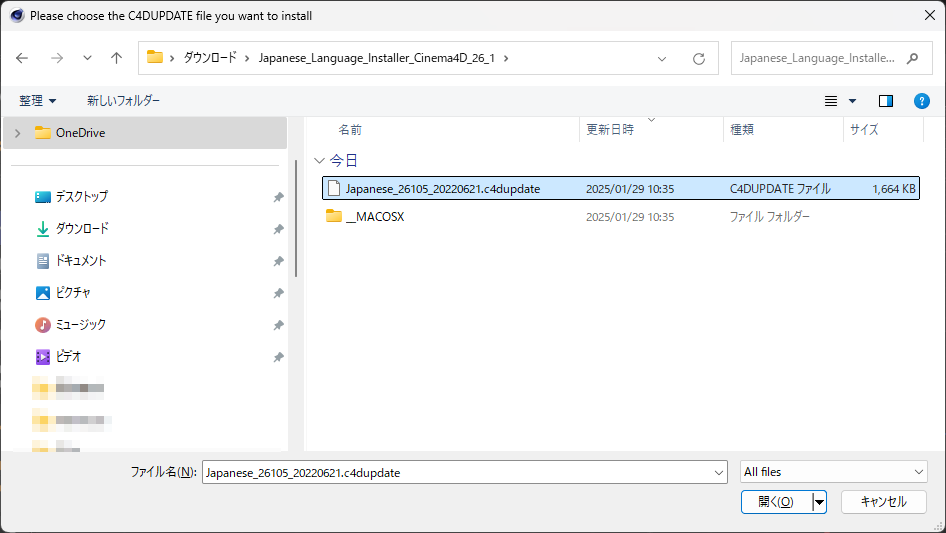Viewport: 946px width, 533px height.
Task: Sort by 種類 column header
Action: pyautogui.click(x=742, y=130)
